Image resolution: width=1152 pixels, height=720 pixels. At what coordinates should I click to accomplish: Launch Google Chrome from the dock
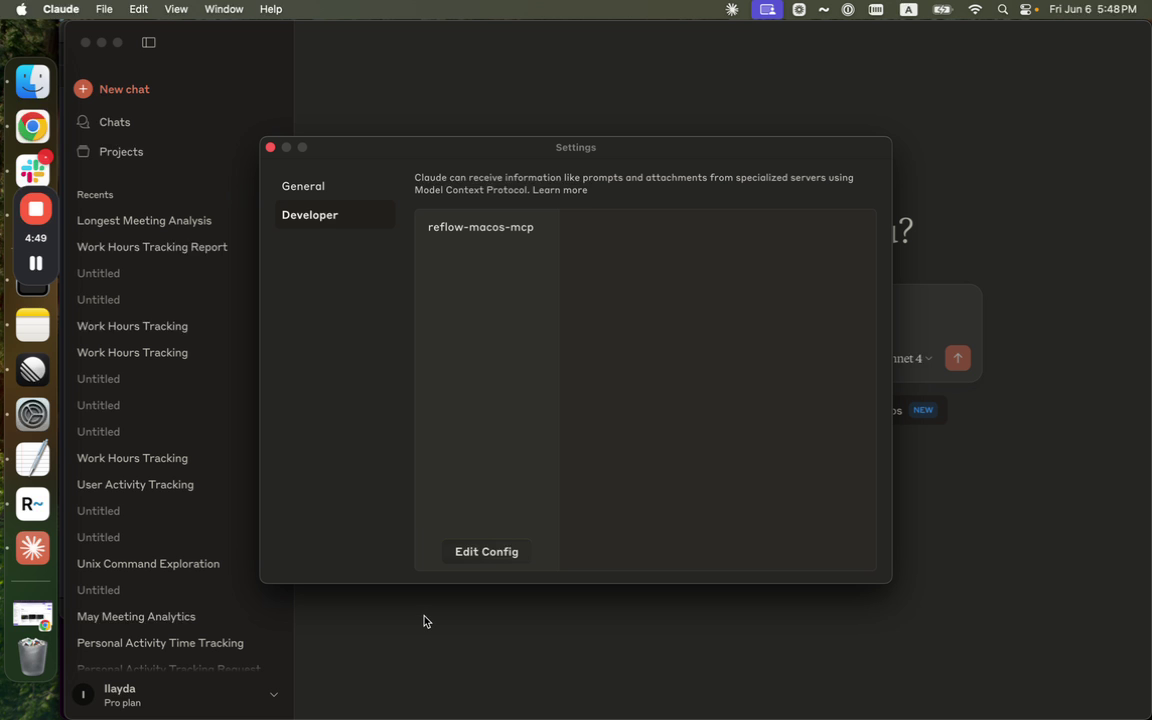tap(33, 126)
